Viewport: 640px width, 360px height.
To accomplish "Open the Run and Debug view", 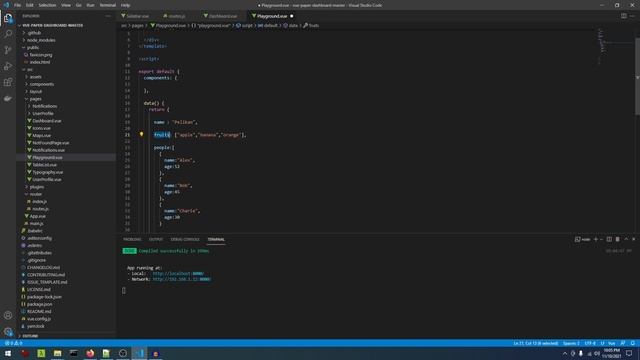I will (x=8, y=66).
